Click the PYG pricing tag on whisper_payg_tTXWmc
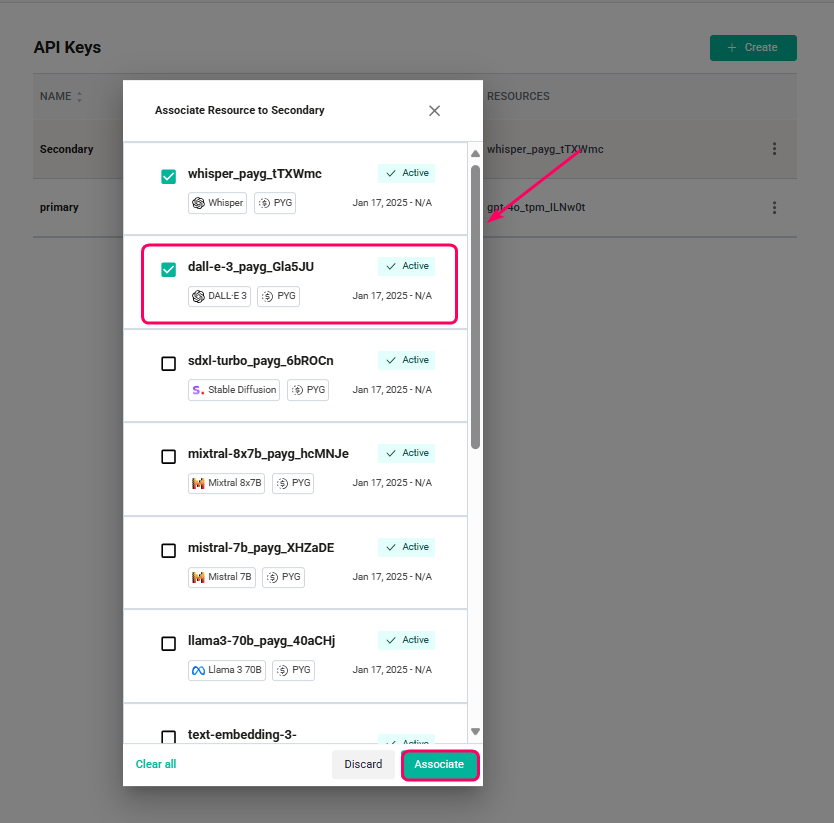The height and width of the screenshot is (823, 834). 274,202
